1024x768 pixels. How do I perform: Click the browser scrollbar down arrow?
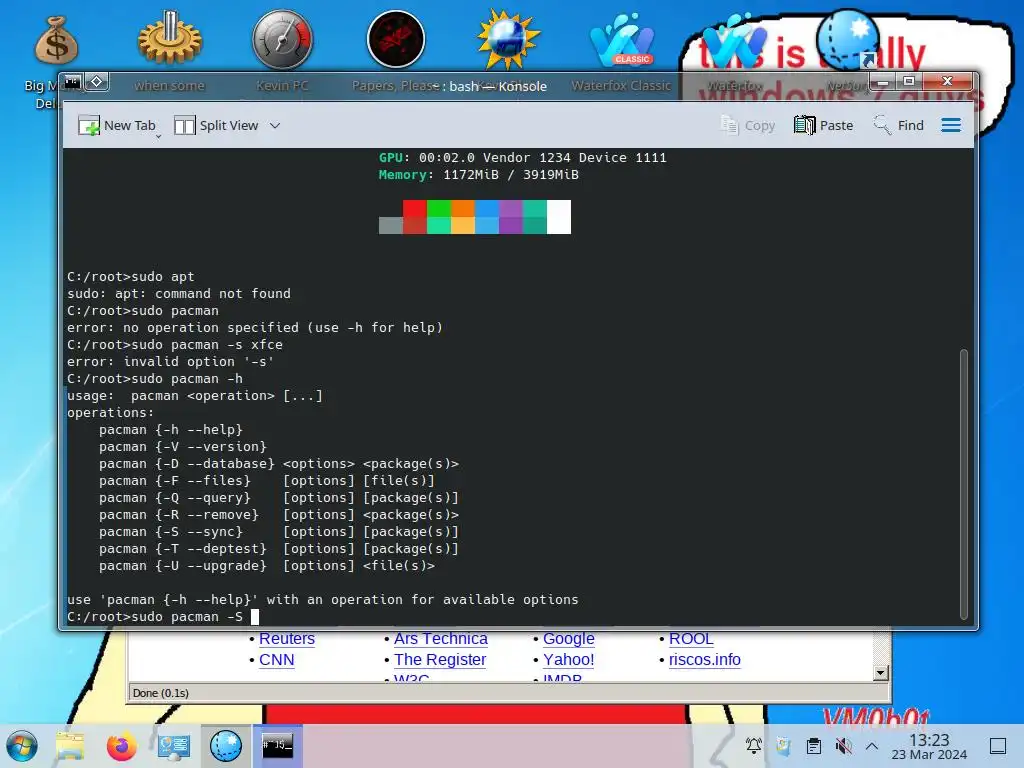click(x=881, y=673)
